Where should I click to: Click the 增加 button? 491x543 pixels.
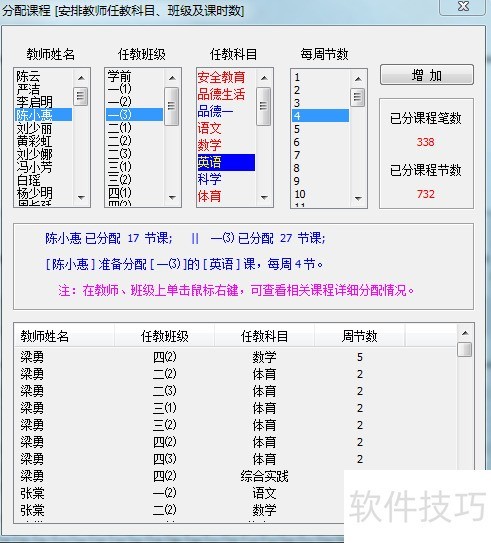[427, 74]
